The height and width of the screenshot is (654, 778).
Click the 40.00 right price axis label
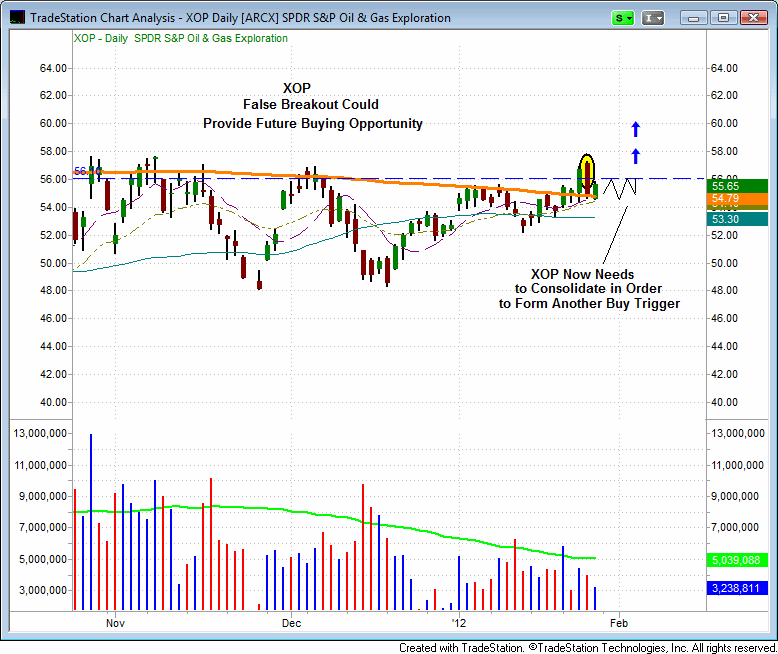click(724, 402)
